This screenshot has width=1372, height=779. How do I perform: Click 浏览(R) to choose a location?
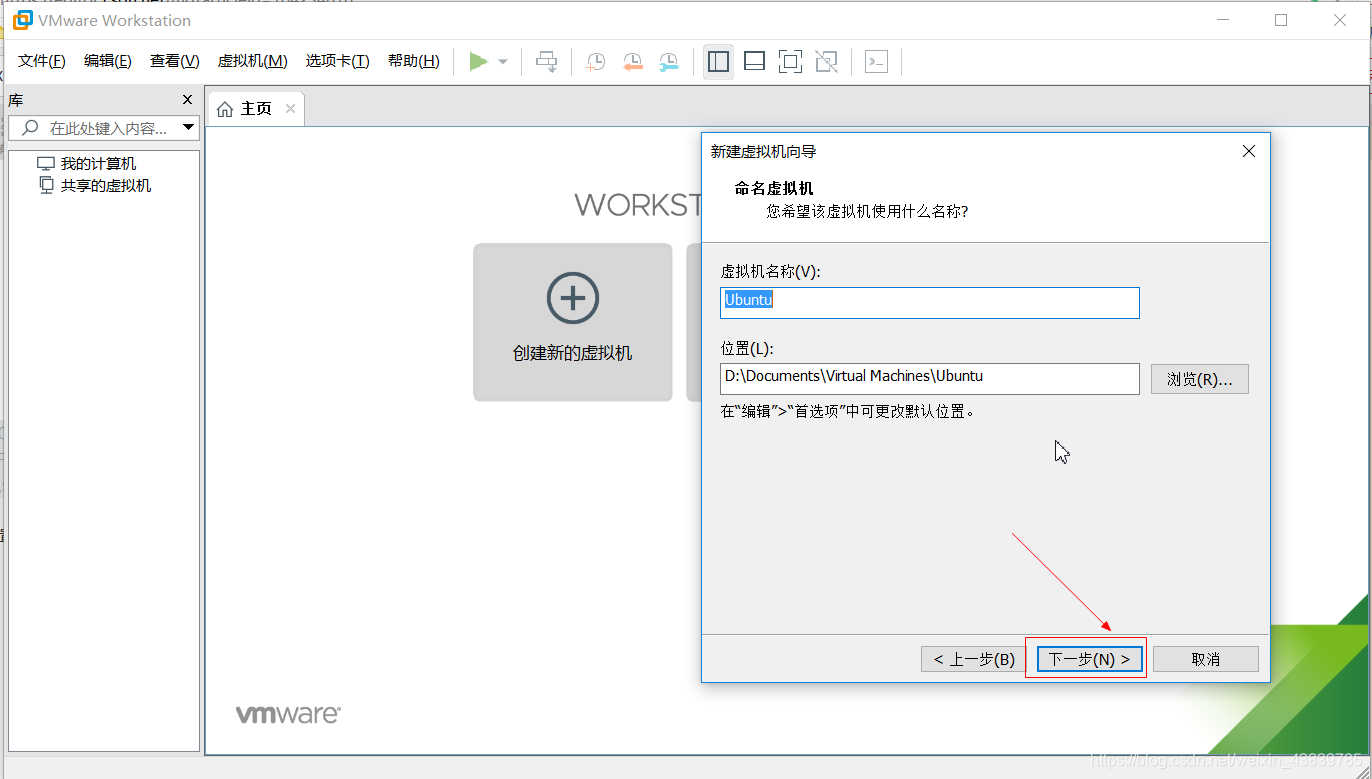[1199, 378]
